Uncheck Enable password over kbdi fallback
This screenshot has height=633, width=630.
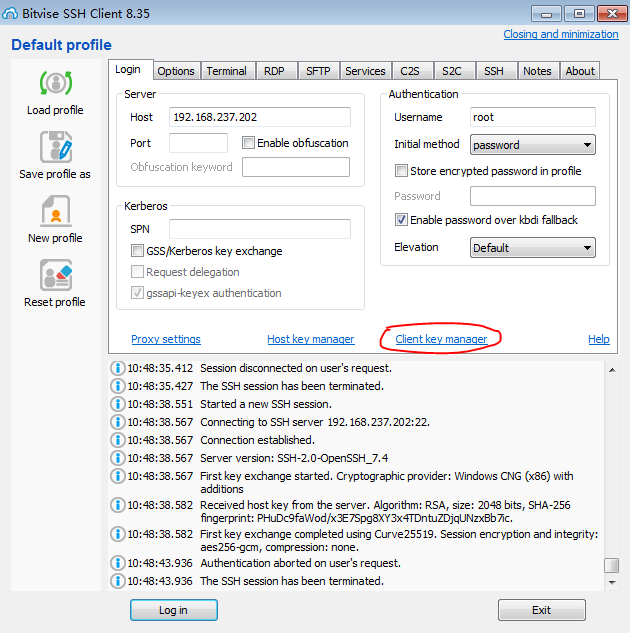[x=401, y=220]
